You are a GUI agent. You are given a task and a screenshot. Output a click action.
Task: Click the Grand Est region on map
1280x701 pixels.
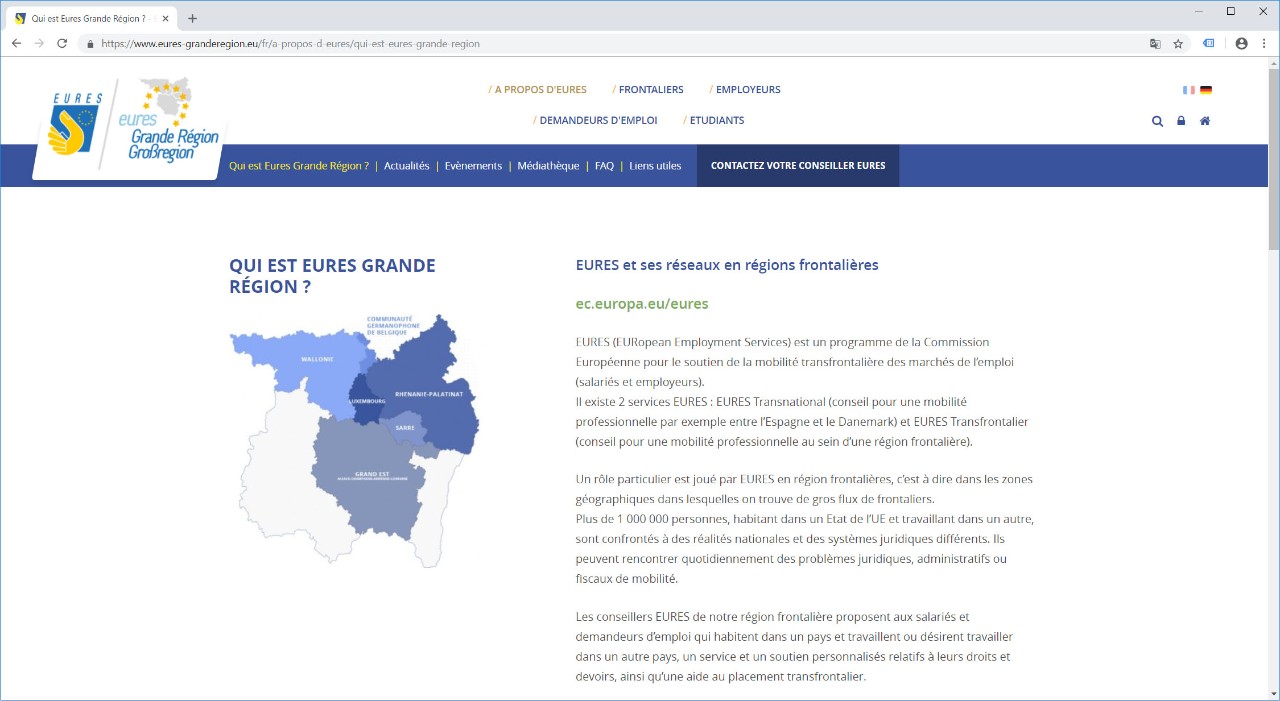(x=370, y=477)
